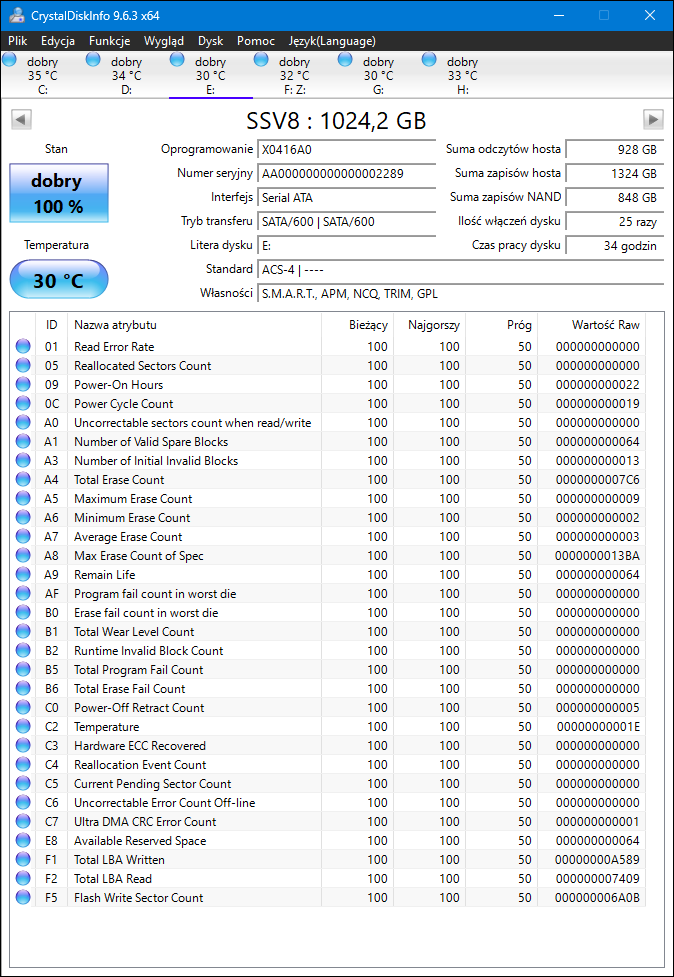Click status orb of Current Pending Sector Count

tap(23, 784)
